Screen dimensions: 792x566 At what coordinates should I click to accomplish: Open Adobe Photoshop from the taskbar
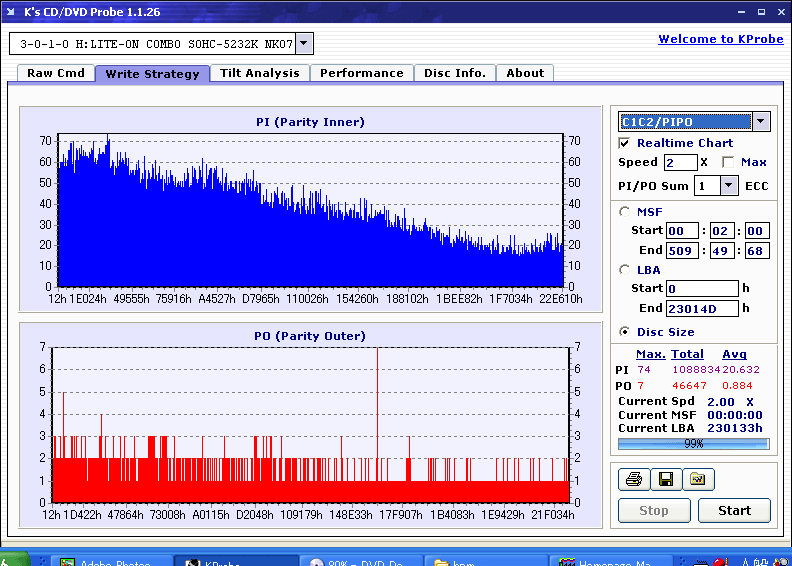pyautogui.click(x=108, y=563)
